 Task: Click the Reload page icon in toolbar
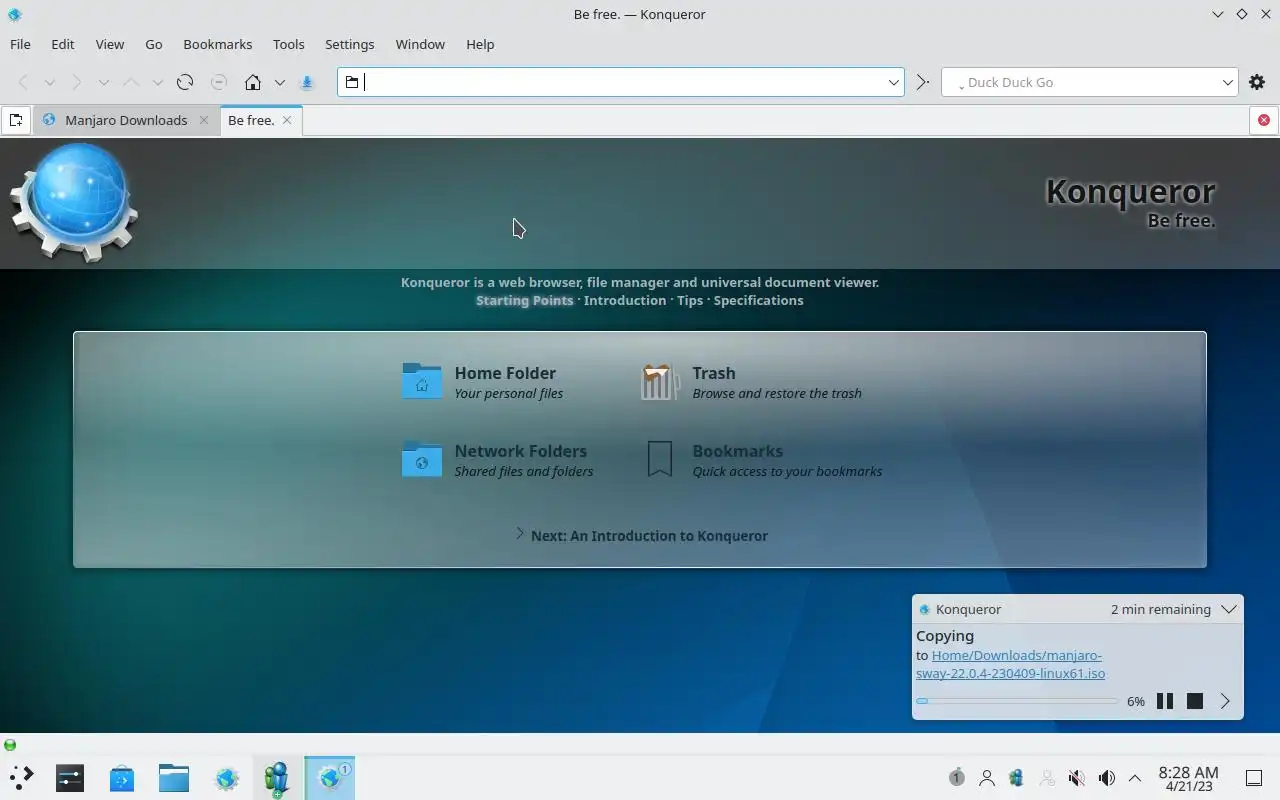[185, 82]
